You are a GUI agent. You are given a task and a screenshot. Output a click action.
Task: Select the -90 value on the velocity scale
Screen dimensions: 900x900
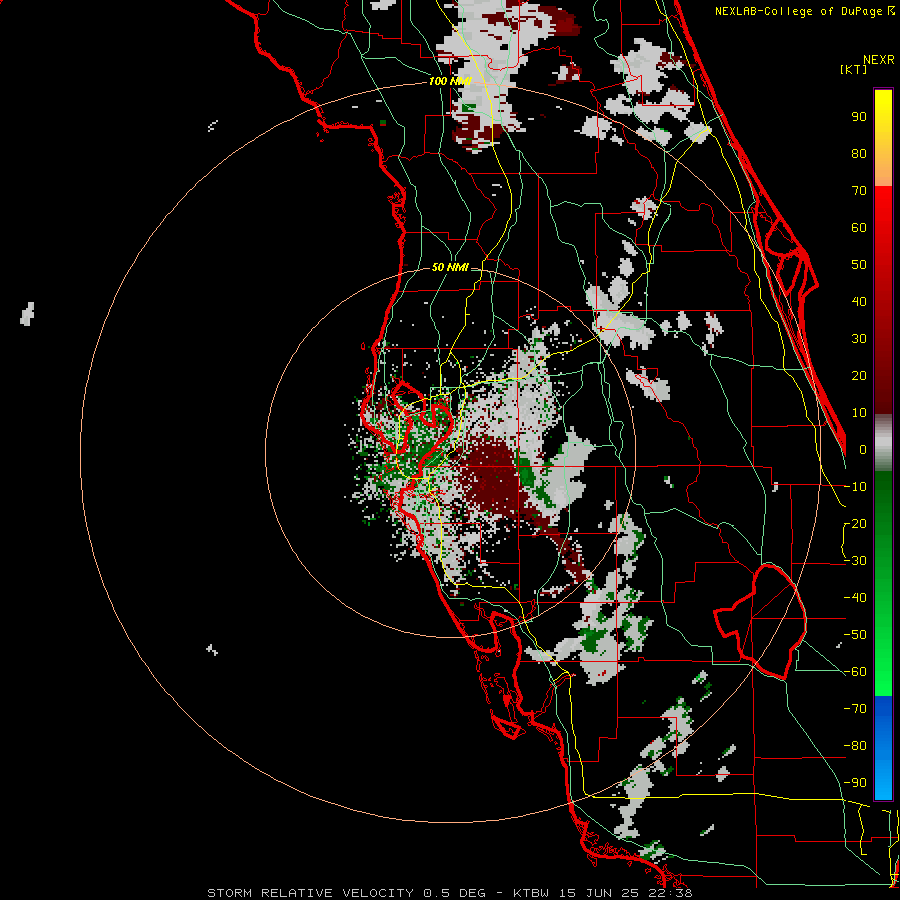[x=856, y=783]
